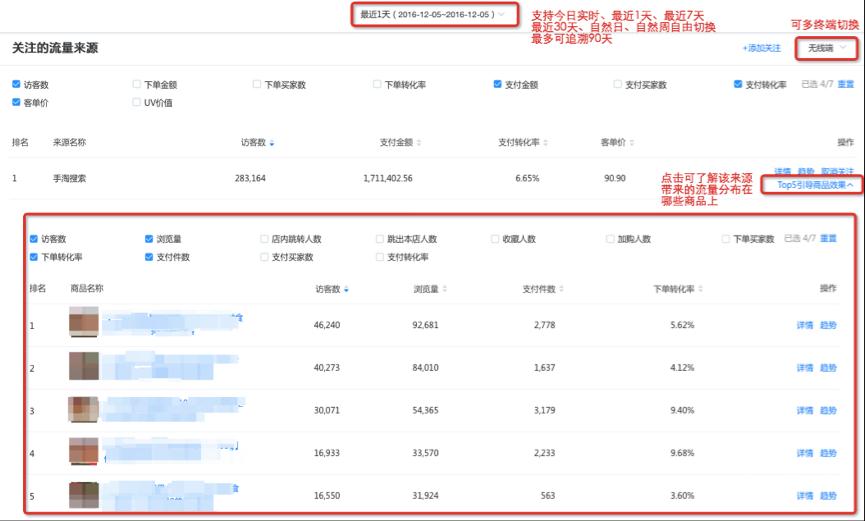This screenshot has width=865, height=521.
Task: Click 取消关注 for 手淘搜索 source
Action: pos(836,172)
